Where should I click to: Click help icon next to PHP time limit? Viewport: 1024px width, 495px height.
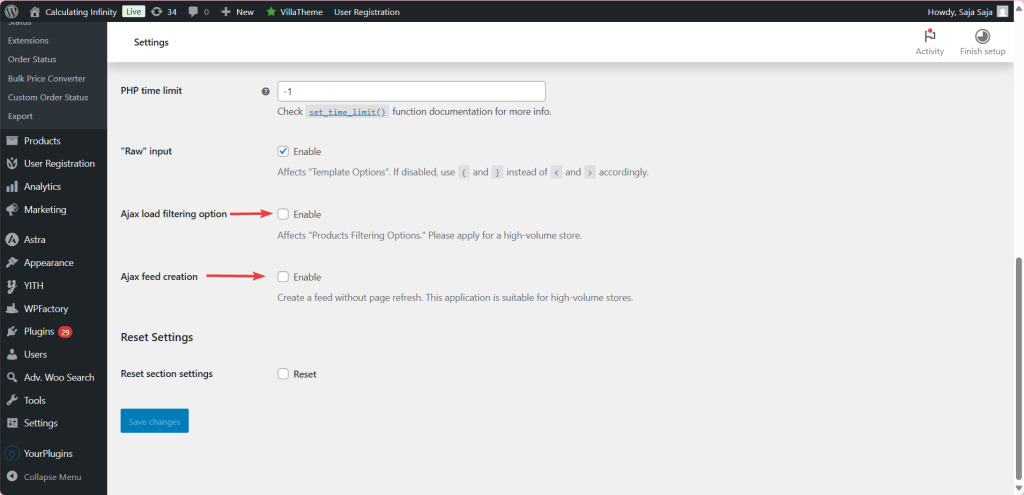point(266,91)
